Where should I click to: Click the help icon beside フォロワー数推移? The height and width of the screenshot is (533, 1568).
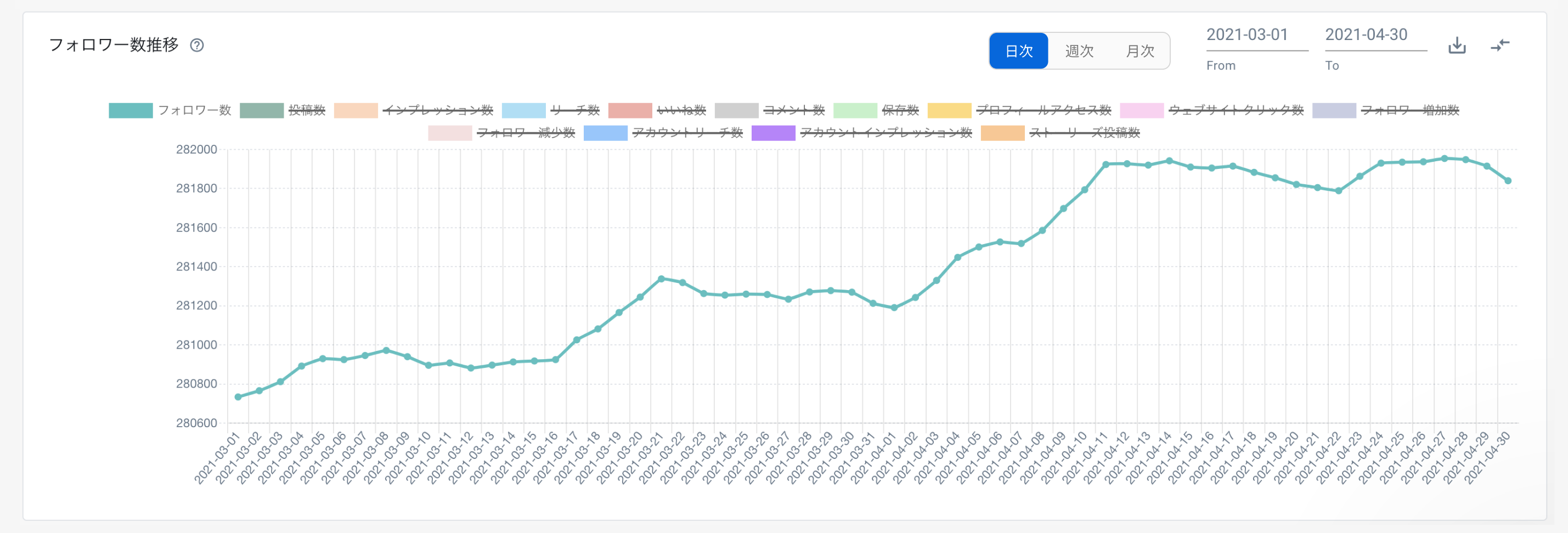pos(196,45)
